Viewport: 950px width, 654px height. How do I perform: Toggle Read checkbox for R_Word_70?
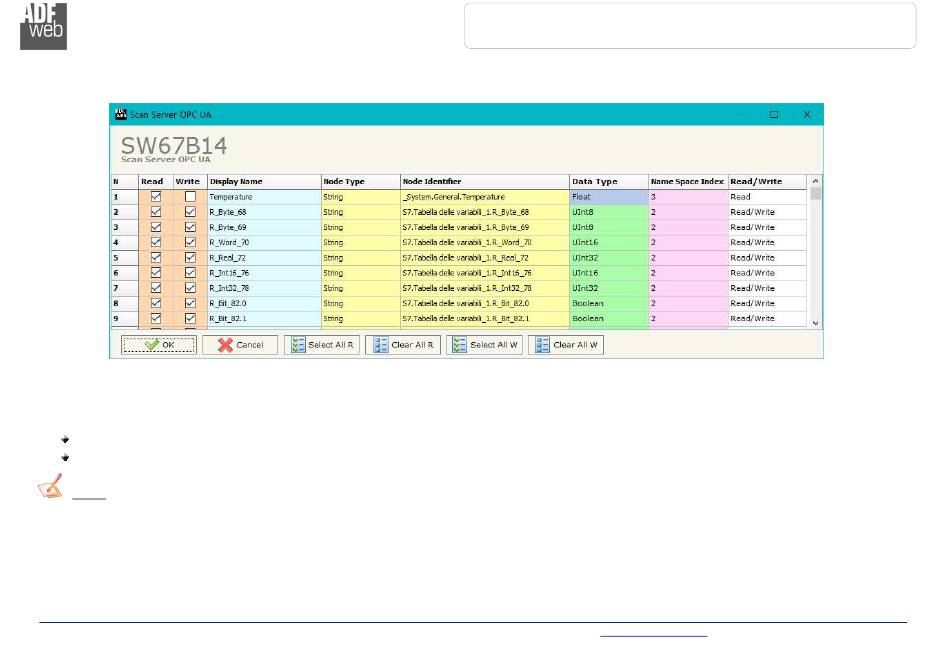point(156,242)
